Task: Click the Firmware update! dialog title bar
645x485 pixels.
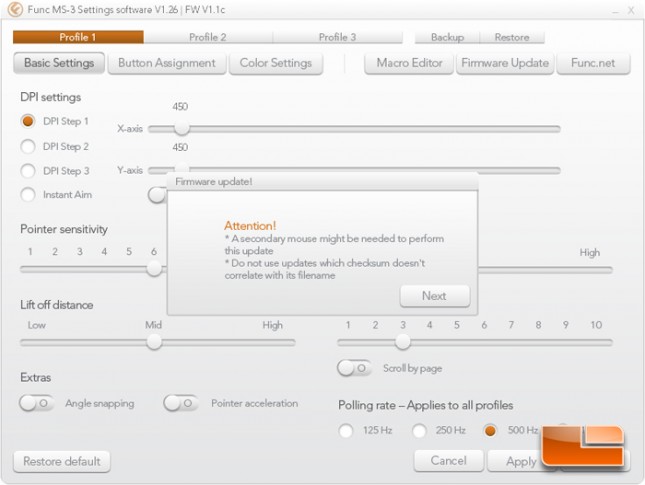Action: tap(322, 181)
